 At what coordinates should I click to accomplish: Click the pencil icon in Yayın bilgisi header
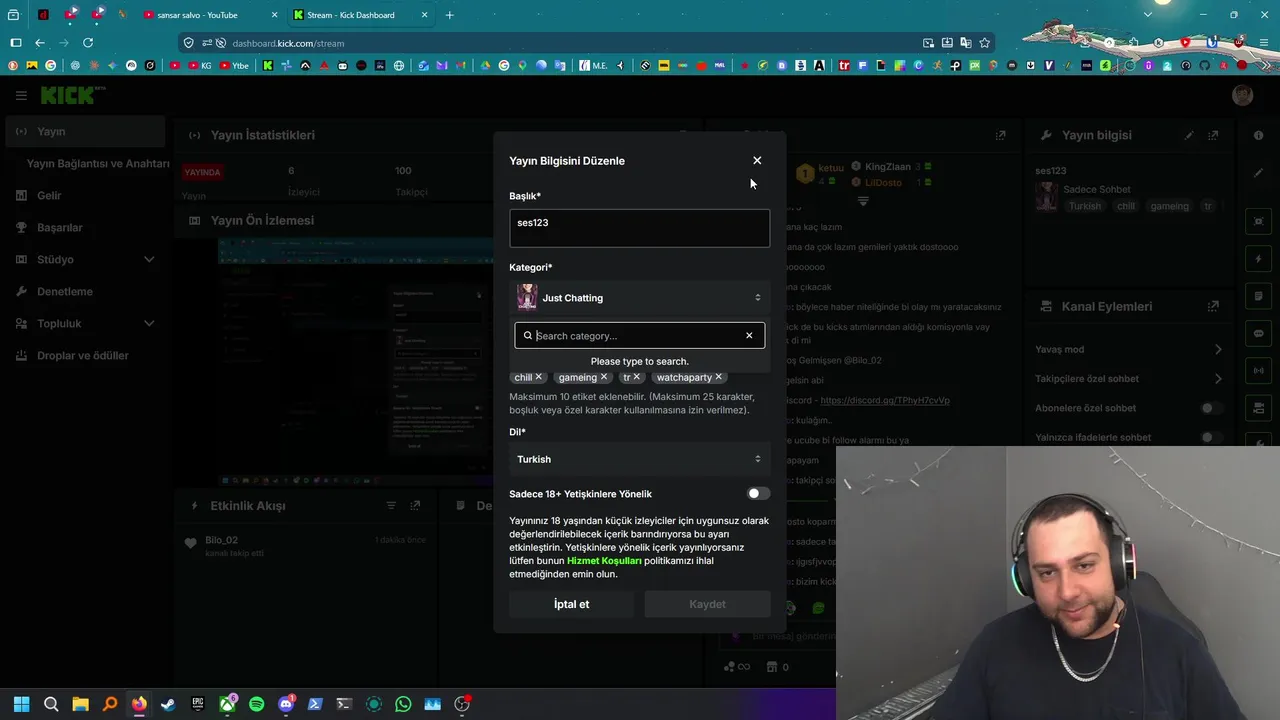pos(1189,135)
